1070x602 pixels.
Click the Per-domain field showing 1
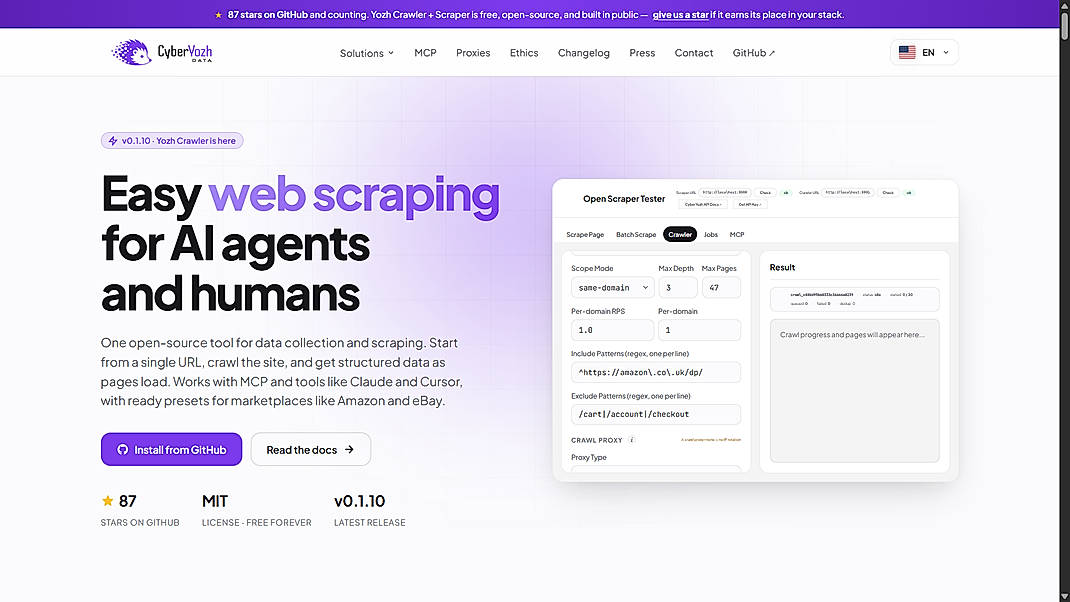[x=699, y=330]
